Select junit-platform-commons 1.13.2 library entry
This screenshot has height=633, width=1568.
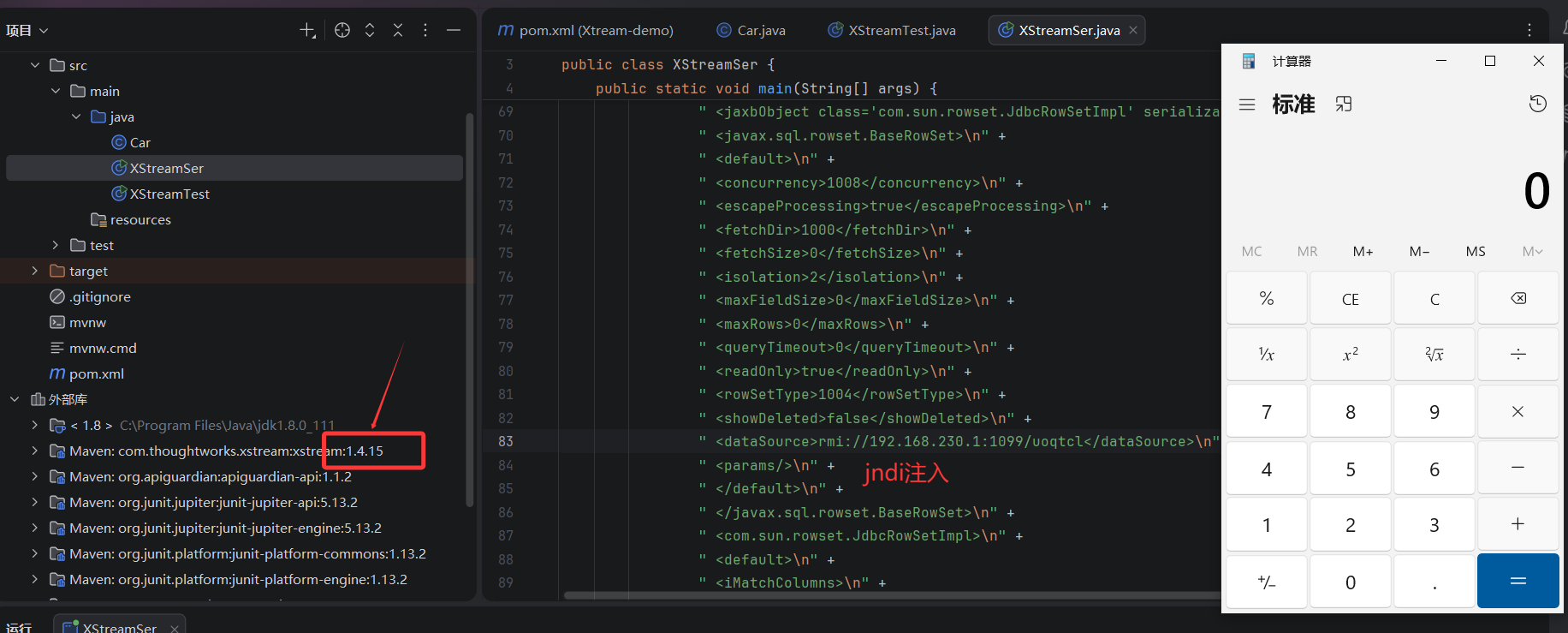pyautogui.click(x=238, y=553)
